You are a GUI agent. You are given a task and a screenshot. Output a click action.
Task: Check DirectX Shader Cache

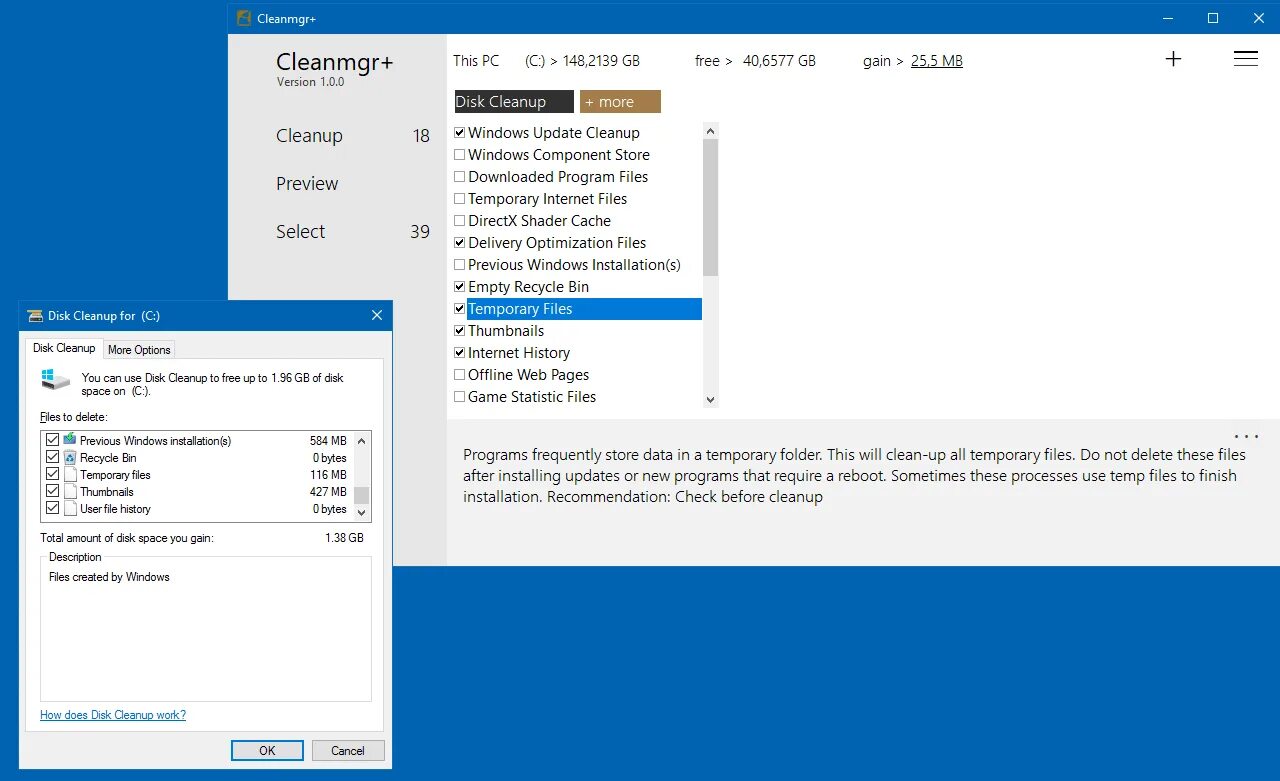point(460,220)
